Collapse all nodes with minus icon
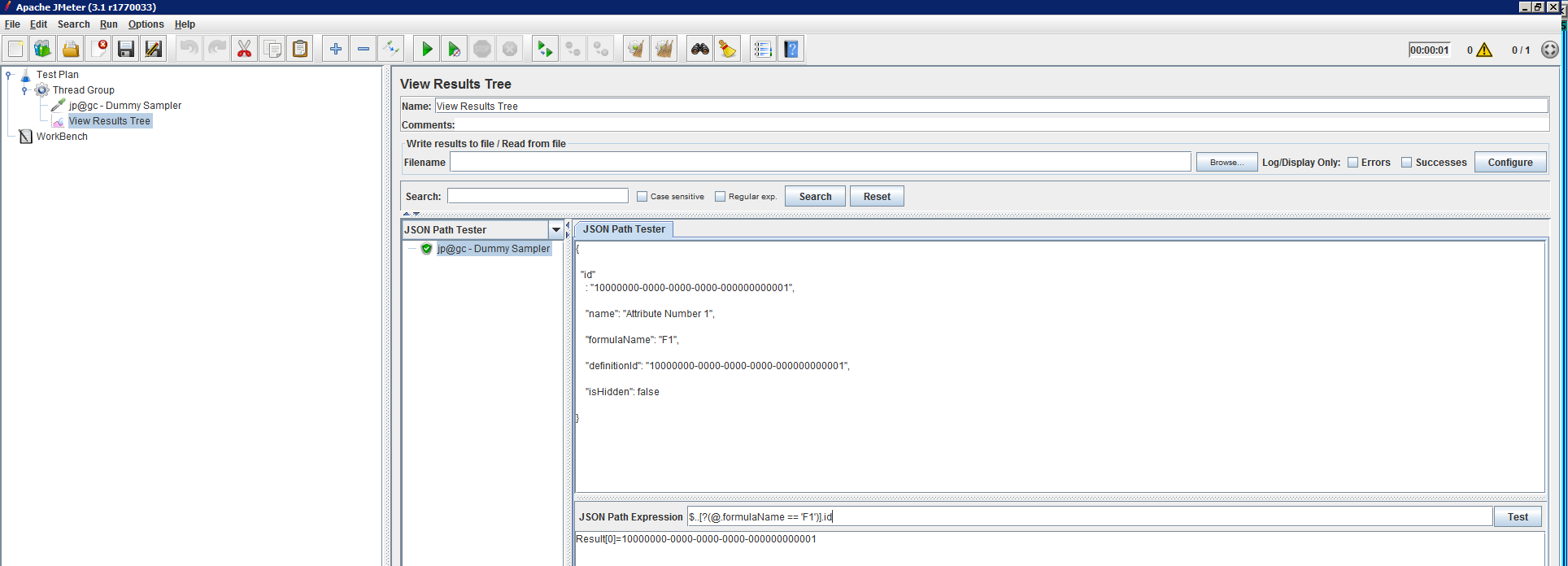1568x566 pixels. pyautogui.click(x=364, y=49)
